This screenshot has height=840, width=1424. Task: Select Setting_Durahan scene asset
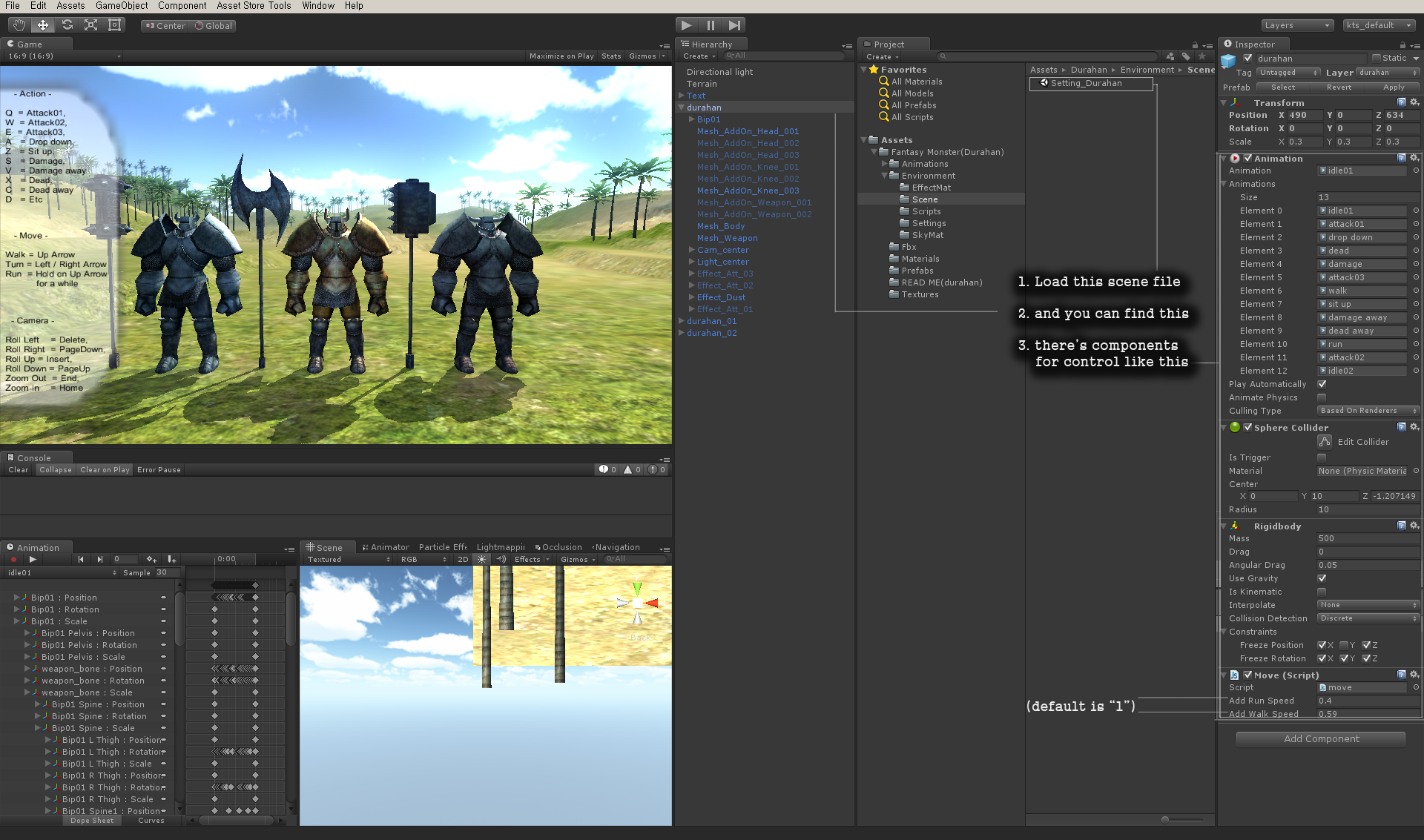1091,83
